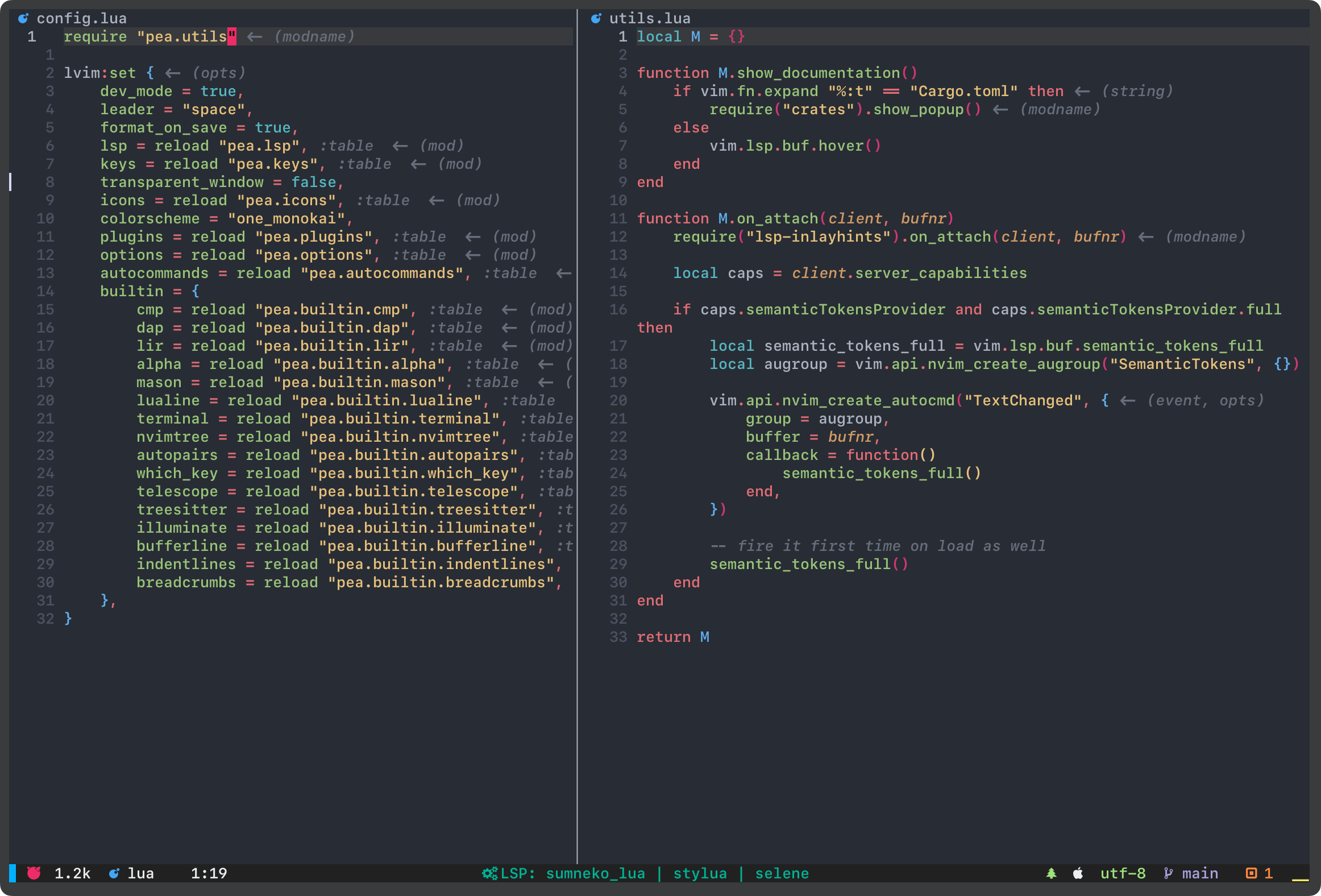Click the 1.2k file size entry
Screen dimensions: 1321x896
[73, 873]
